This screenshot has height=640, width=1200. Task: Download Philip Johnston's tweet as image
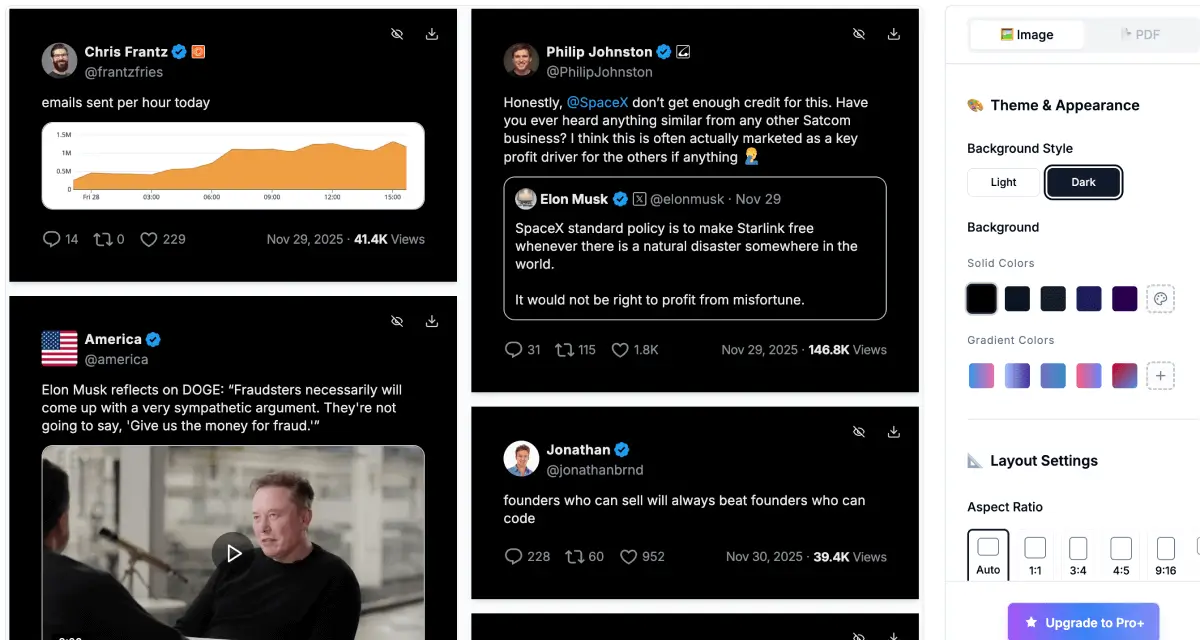tap(893, 33)
